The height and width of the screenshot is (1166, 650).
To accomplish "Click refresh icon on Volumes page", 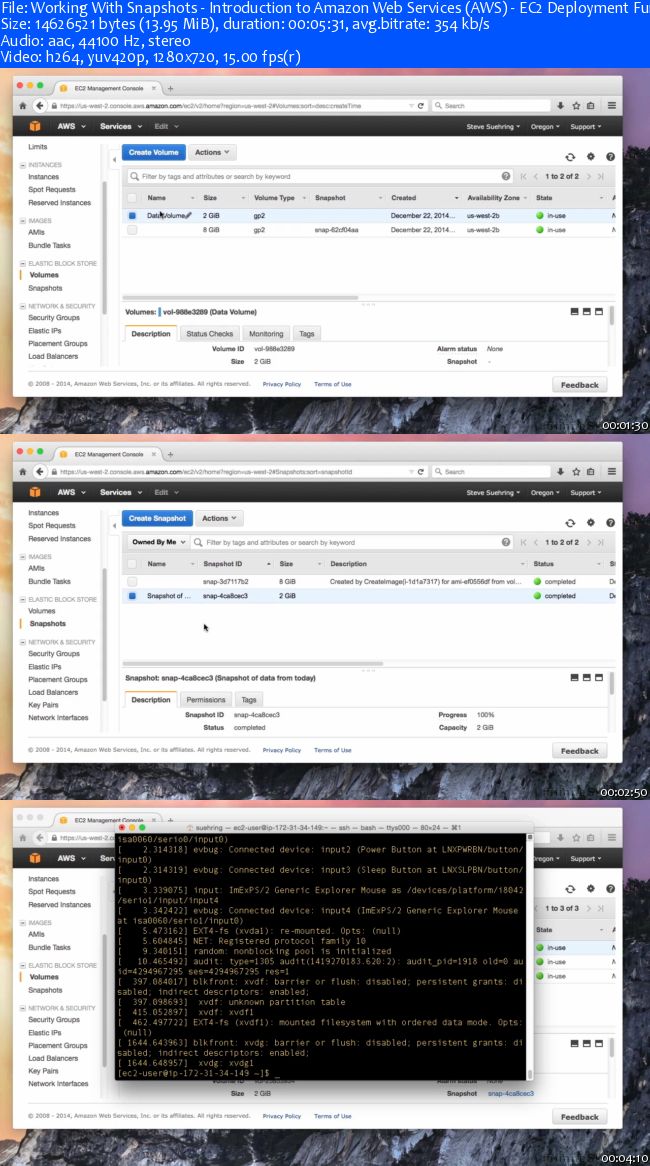I will (570, 157).
